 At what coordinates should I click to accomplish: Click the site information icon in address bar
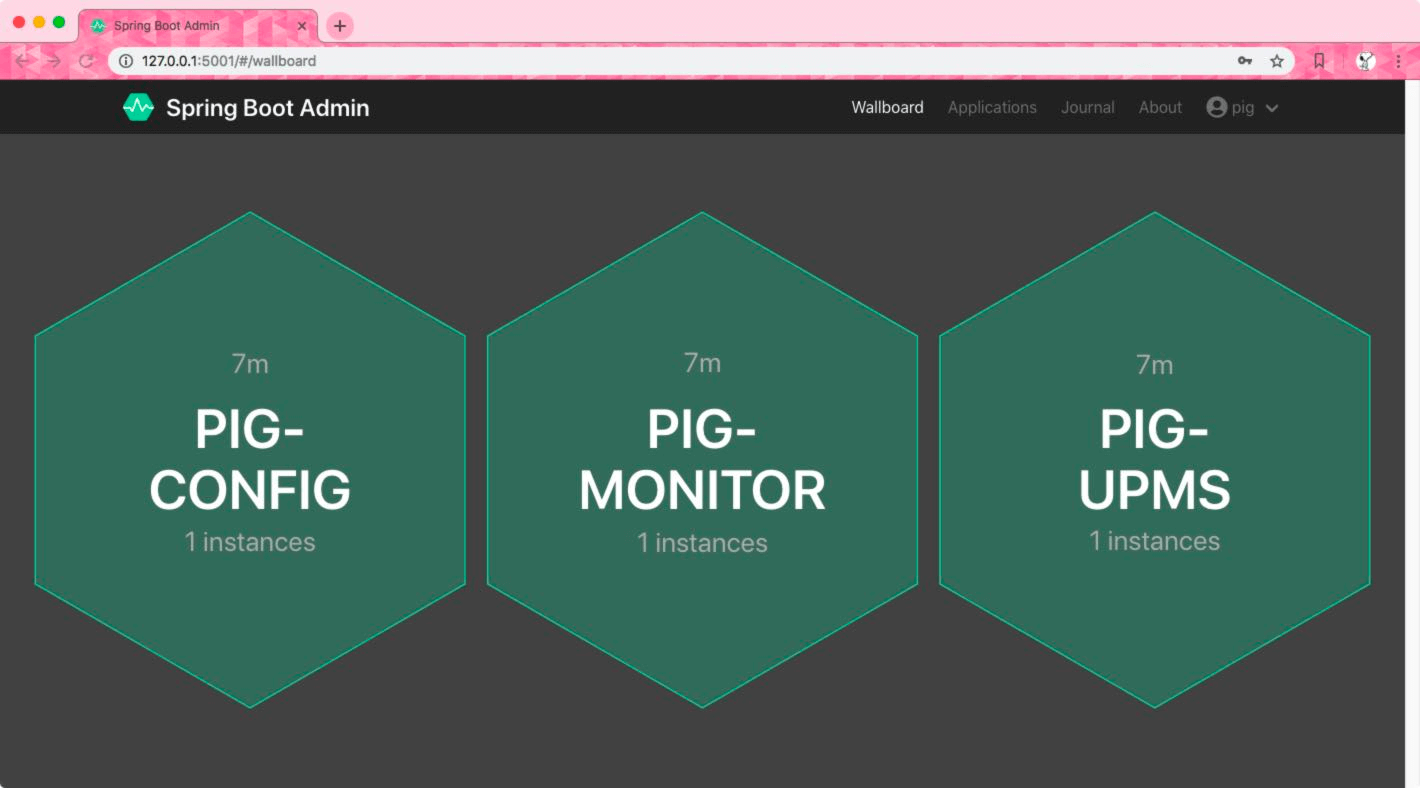126,61
